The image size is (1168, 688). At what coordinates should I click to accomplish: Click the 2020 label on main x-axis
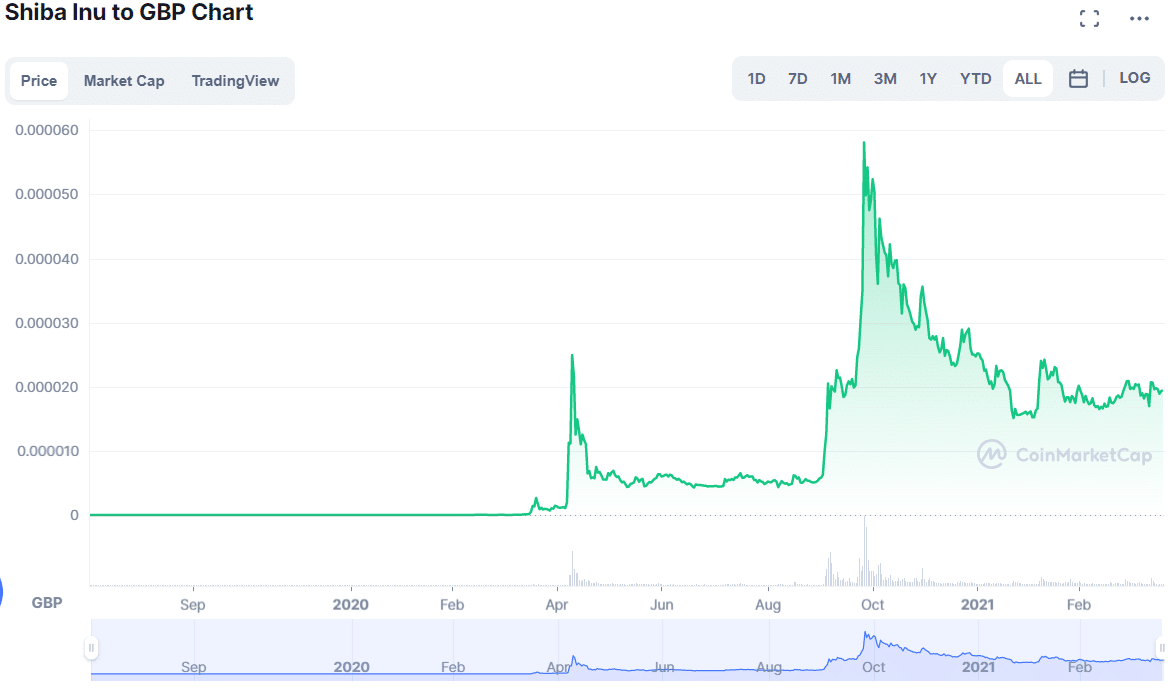(x=351, y=605)
